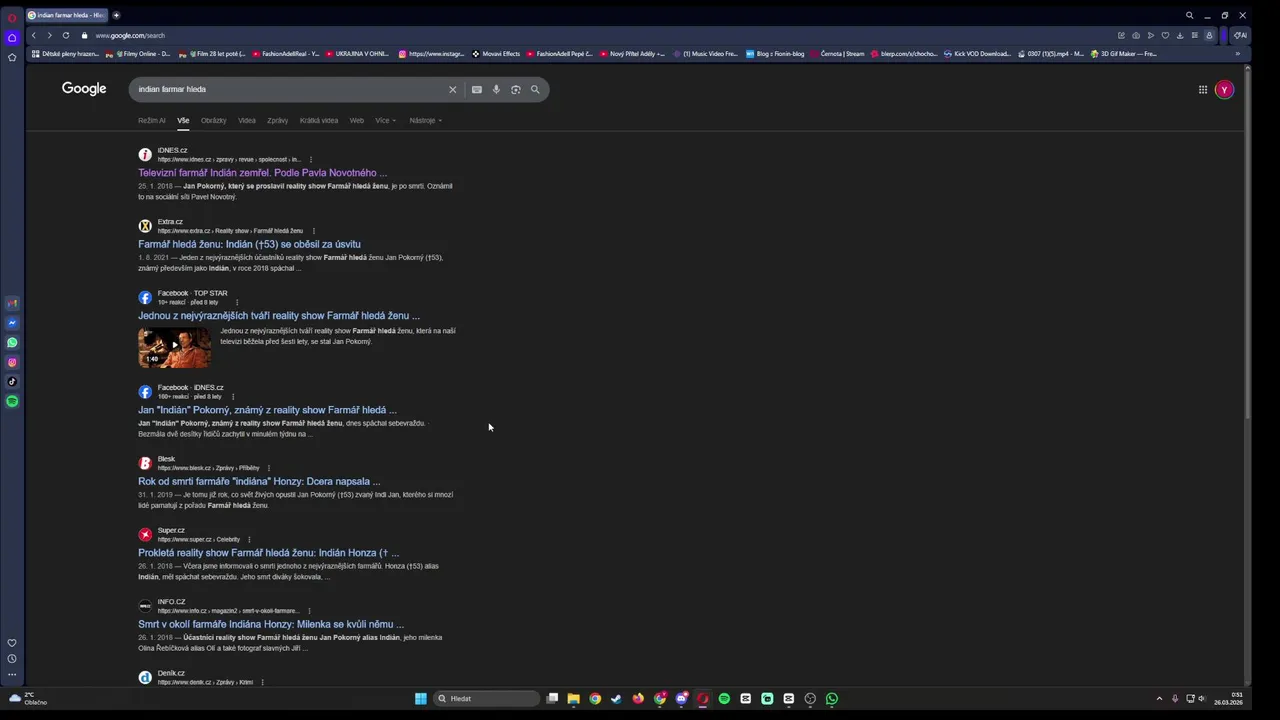
Task: Open the 'Movavi Effects' bookmark
Action: tap(496, 54)
